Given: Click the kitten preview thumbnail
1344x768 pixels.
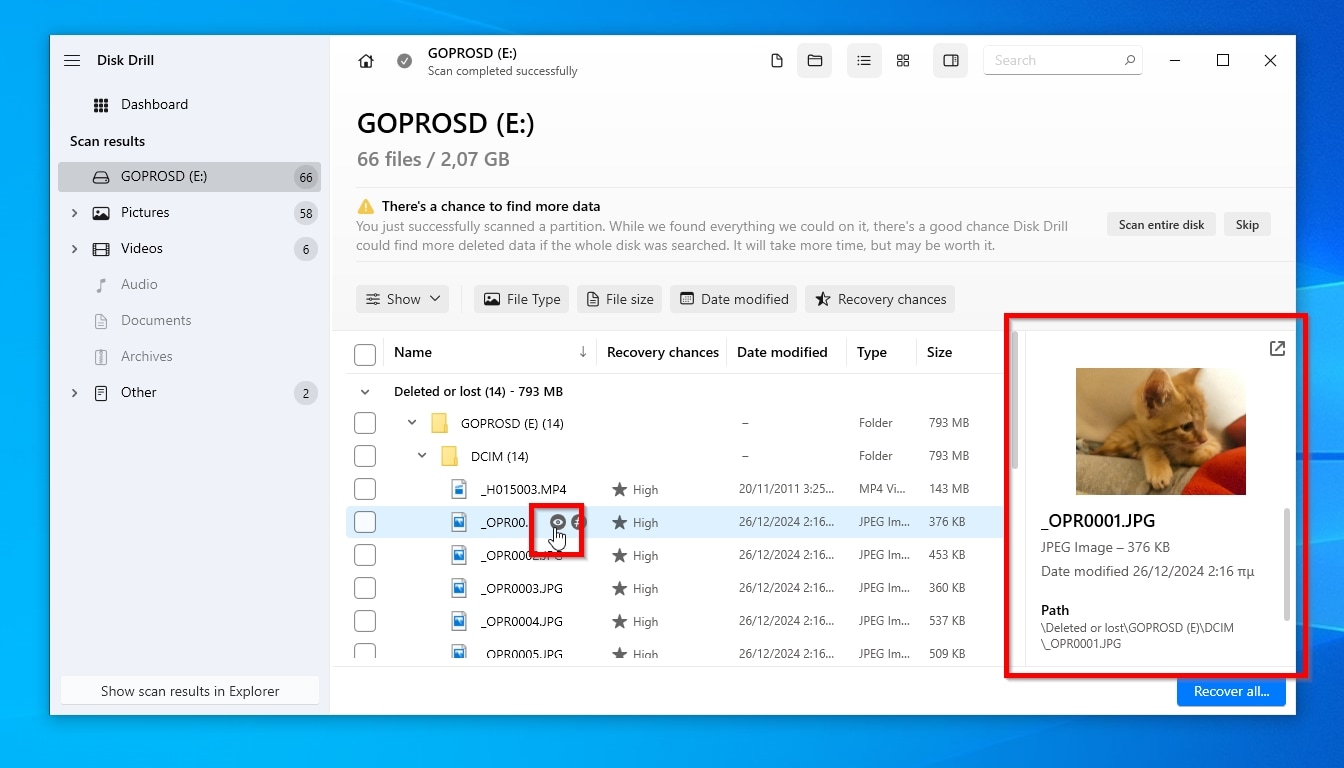Looking at the screenshot, I should click(1161, 431).
